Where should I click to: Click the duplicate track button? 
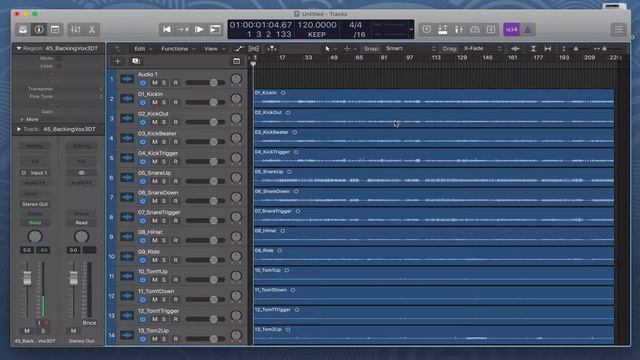(136, 61)
